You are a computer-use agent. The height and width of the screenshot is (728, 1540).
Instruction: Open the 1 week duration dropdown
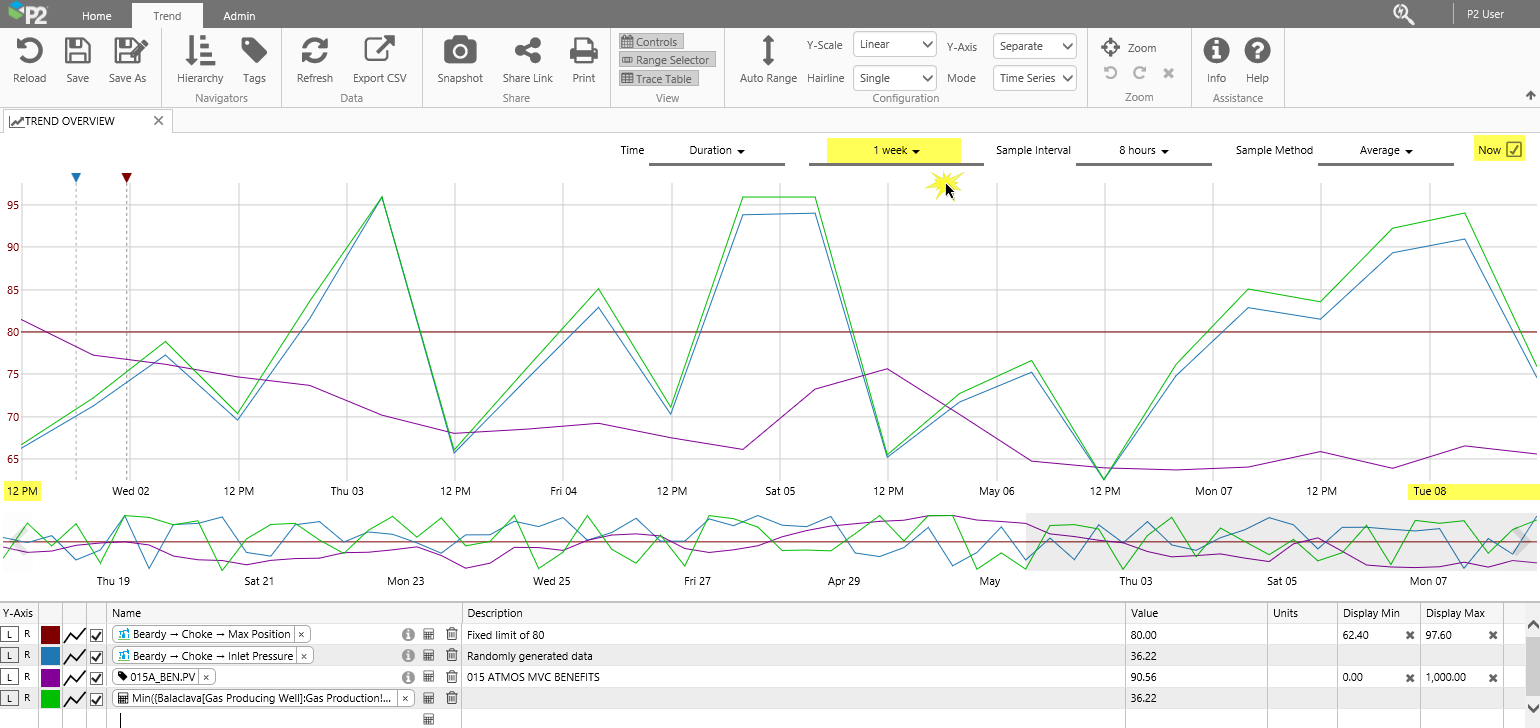coord(895,150)
